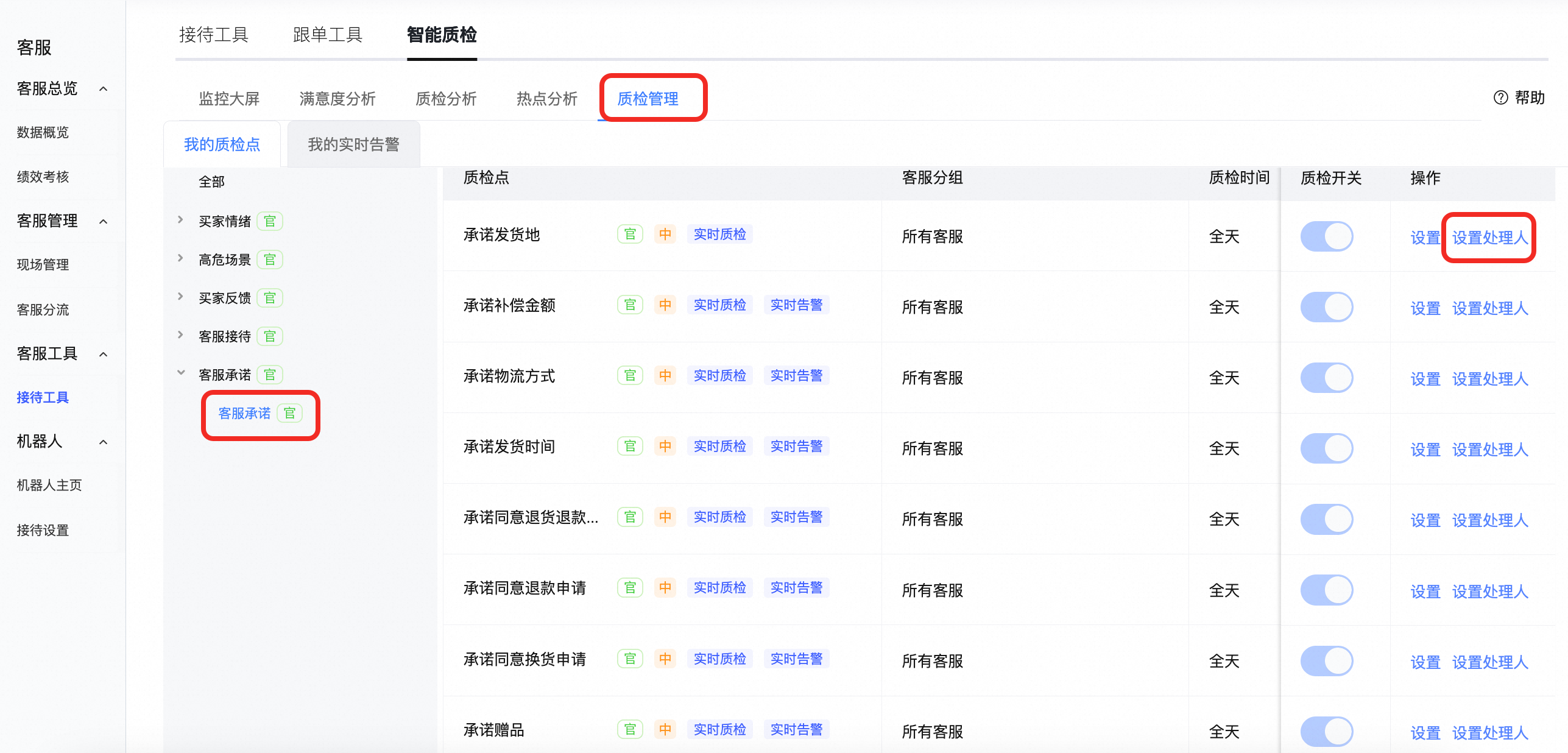
Task: Click 设置处理人 for 承诺同意换货申请
Action: [x=1490, y=662]
